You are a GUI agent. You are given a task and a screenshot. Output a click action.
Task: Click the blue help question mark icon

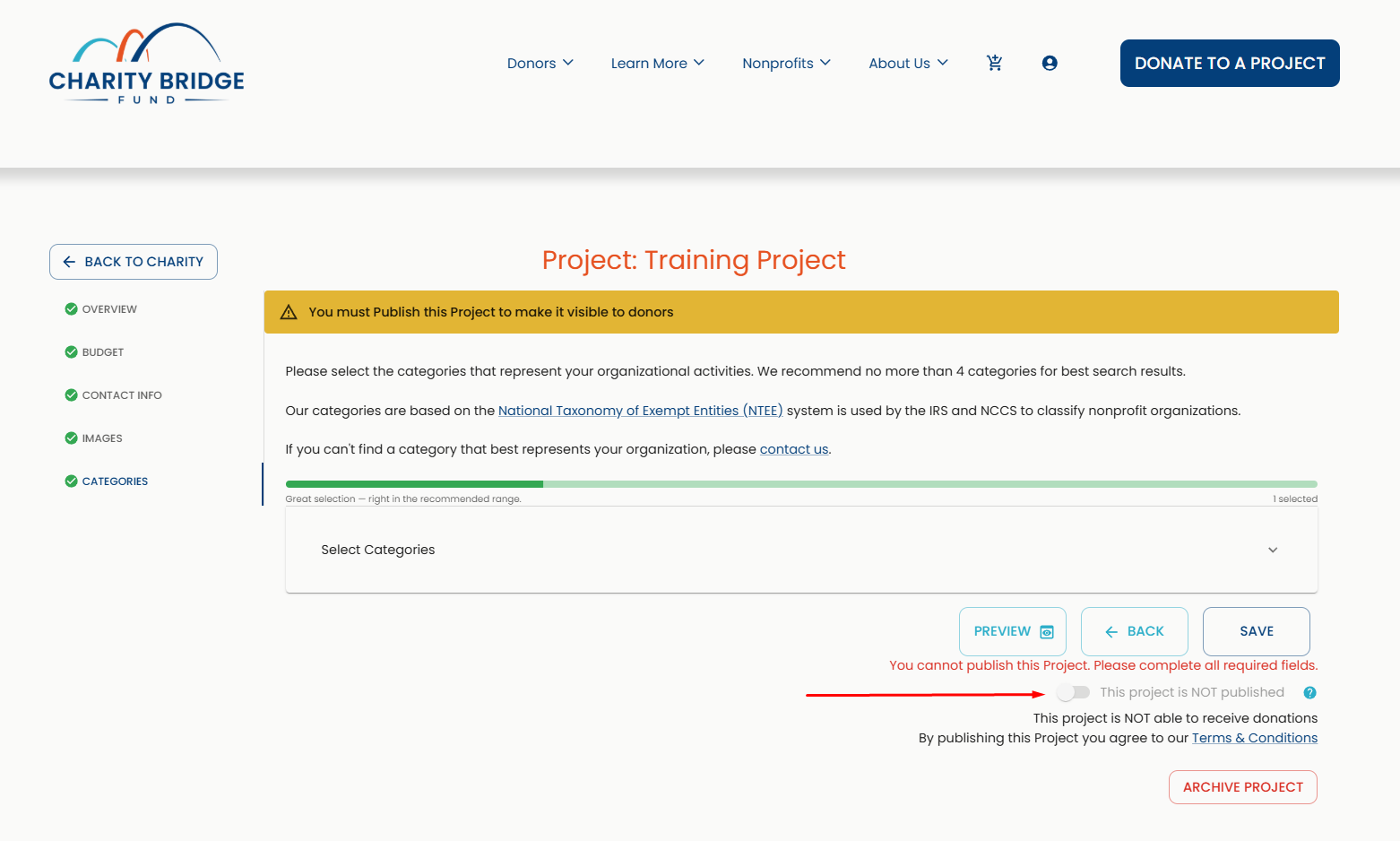tap(1309, 692)
